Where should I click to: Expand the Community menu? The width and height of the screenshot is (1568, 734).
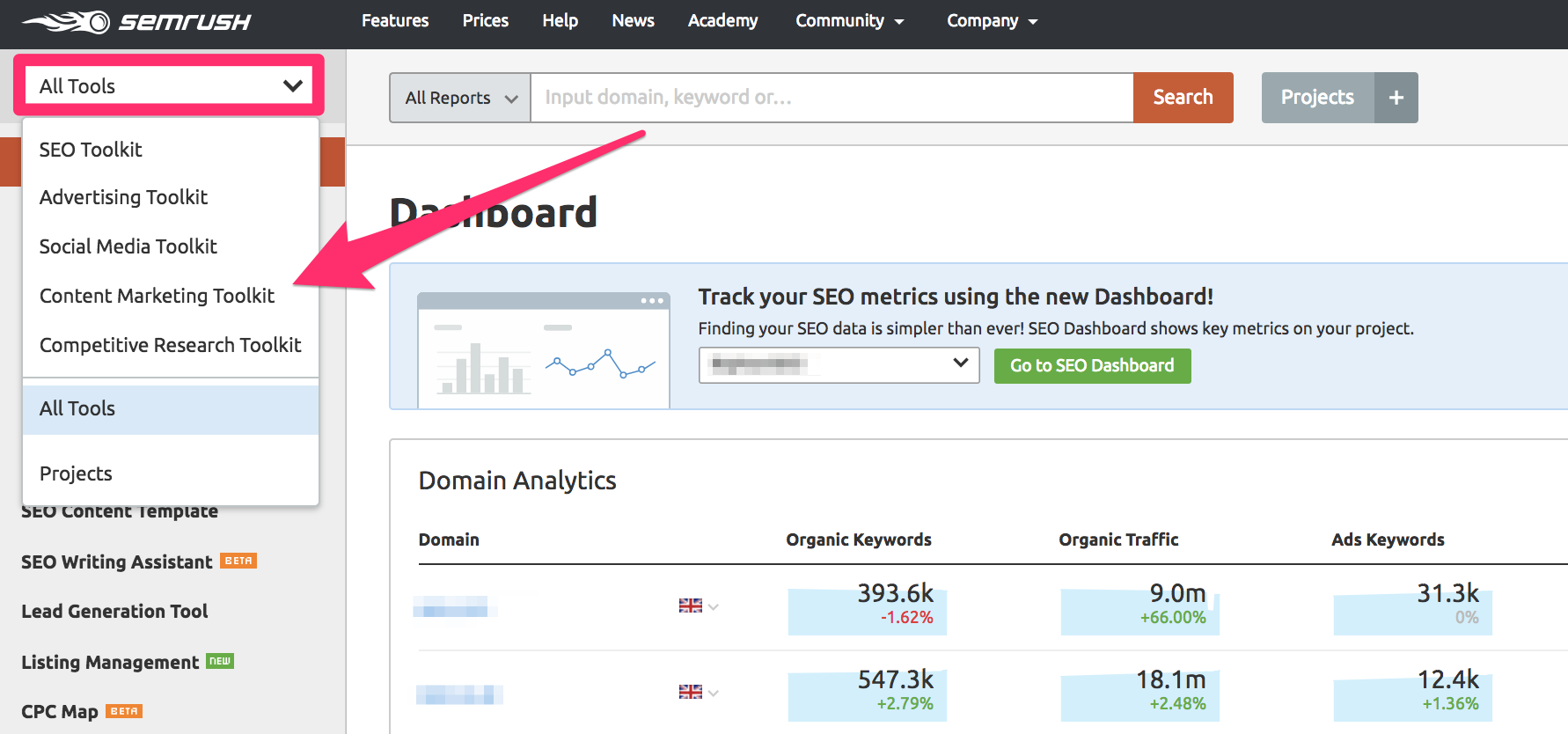850,20
